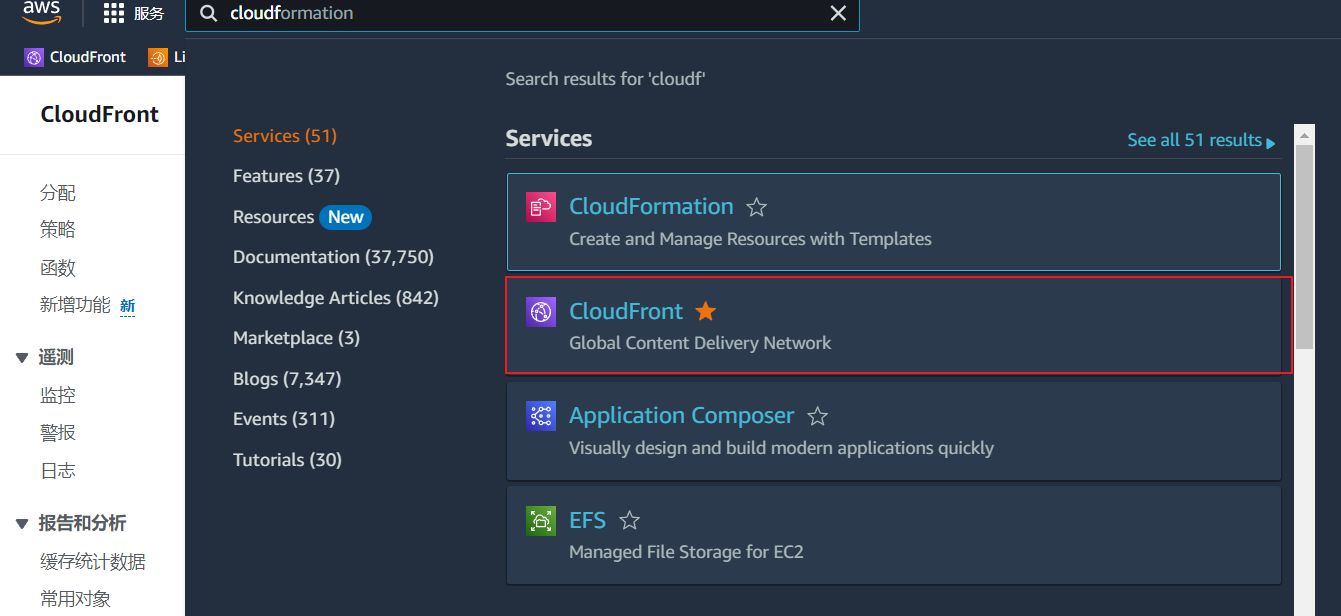Open the services grid menu icon
The image size is (1341, 616).
pyautogui.click(x=114, y=13)
